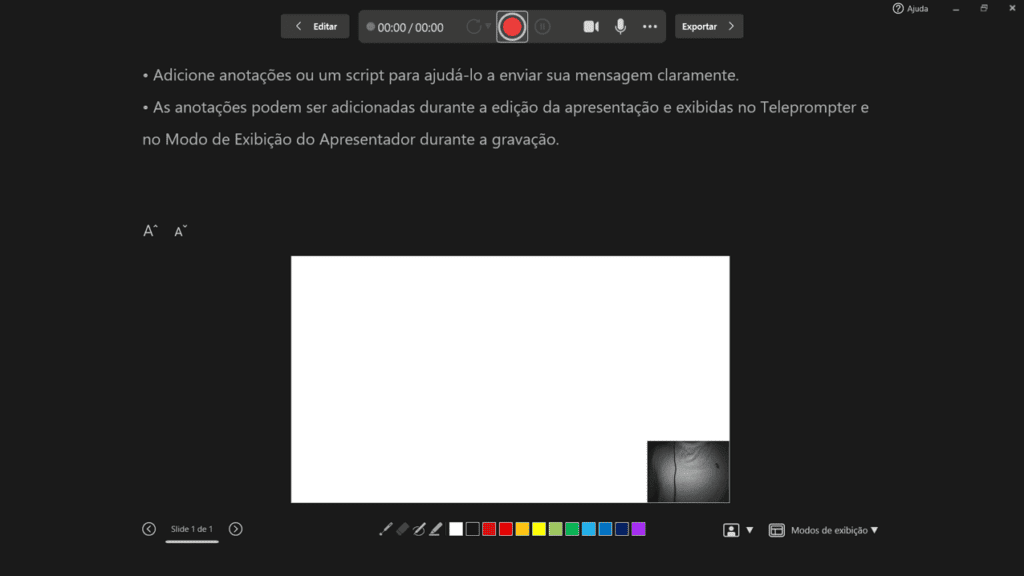Pick the yellow ink color

[x=539, y=529]
